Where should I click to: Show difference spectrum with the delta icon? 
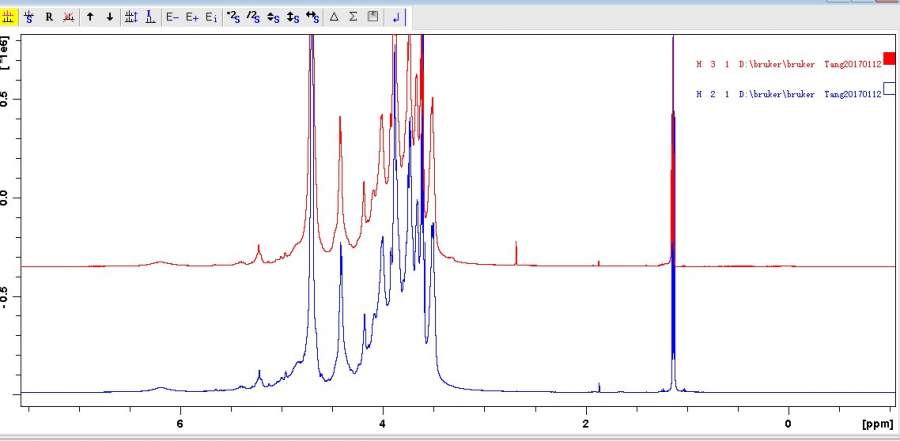click(x=333, y=17)
